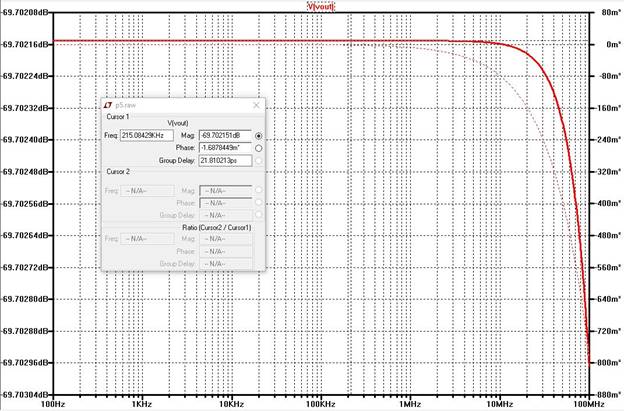The height and width of the screenshot is (411, 624).
Task: Click the LTspice icon in dialog title
Action: [108, 105]
